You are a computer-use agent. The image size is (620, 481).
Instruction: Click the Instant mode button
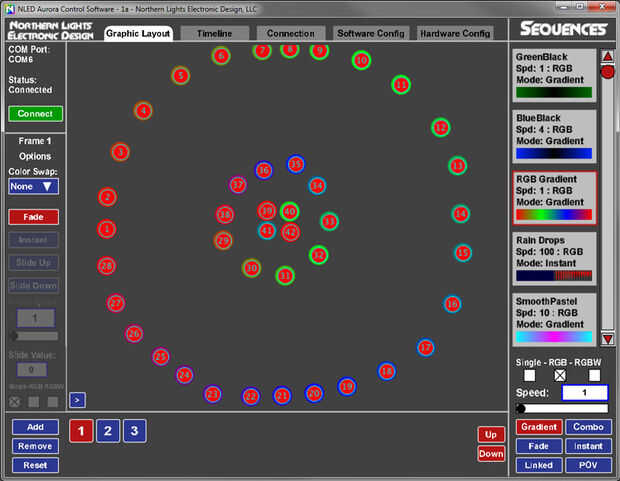point(588,446)
